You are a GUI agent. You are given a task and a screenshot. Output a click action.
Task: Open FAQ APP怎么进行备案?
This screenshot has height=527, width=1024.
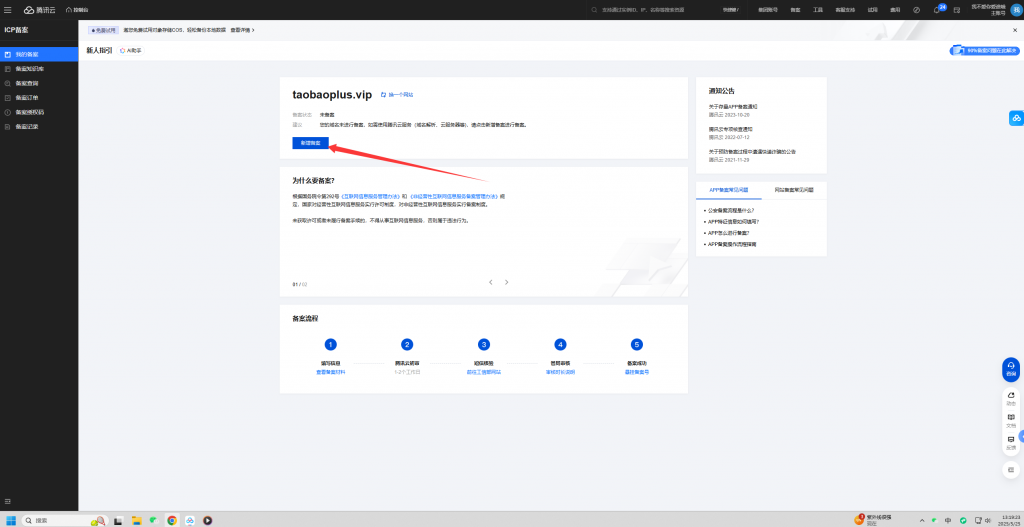(x=728, y=232)
